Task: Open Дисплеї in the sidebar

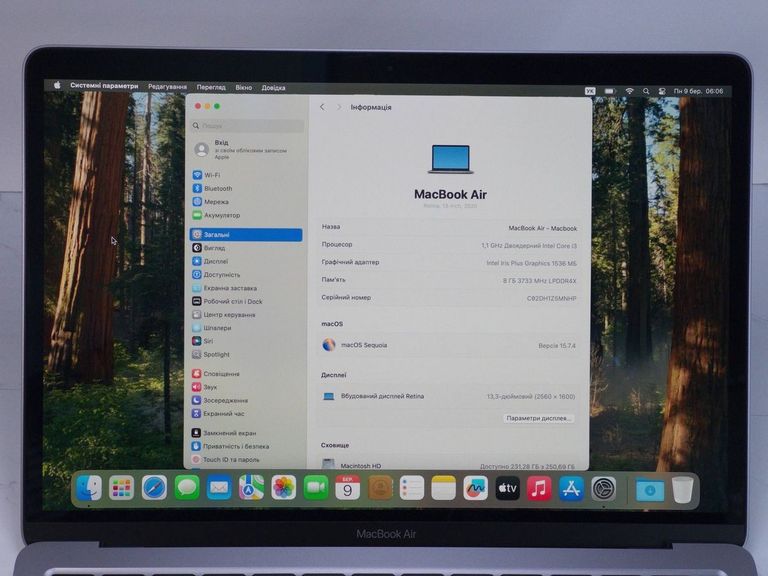Action: (x=210, y=261)
